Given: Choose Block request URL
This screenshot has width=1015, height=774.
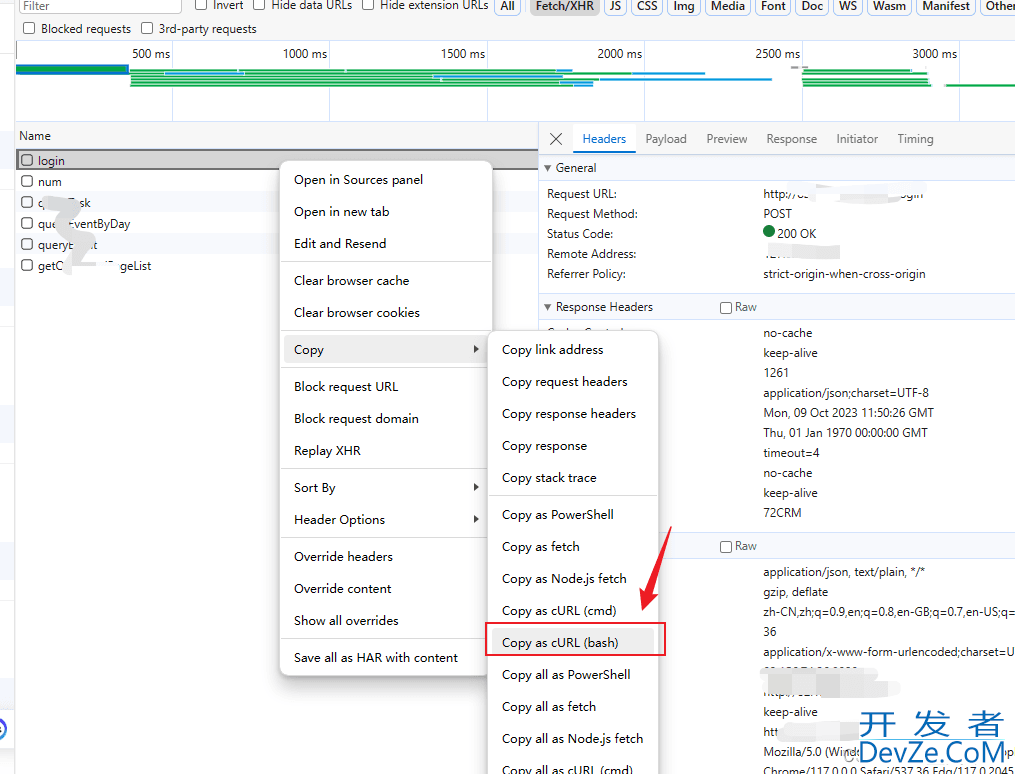Looking at the screenshot, I should [x=386, y=386].
